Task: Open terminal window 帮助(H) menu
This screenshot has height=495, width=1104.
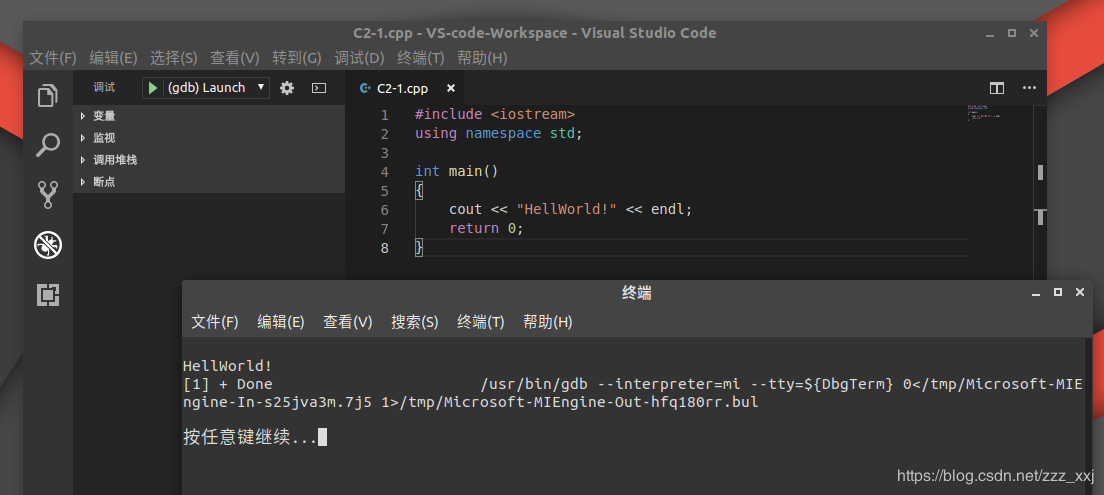Action: [x=548, y=322]
